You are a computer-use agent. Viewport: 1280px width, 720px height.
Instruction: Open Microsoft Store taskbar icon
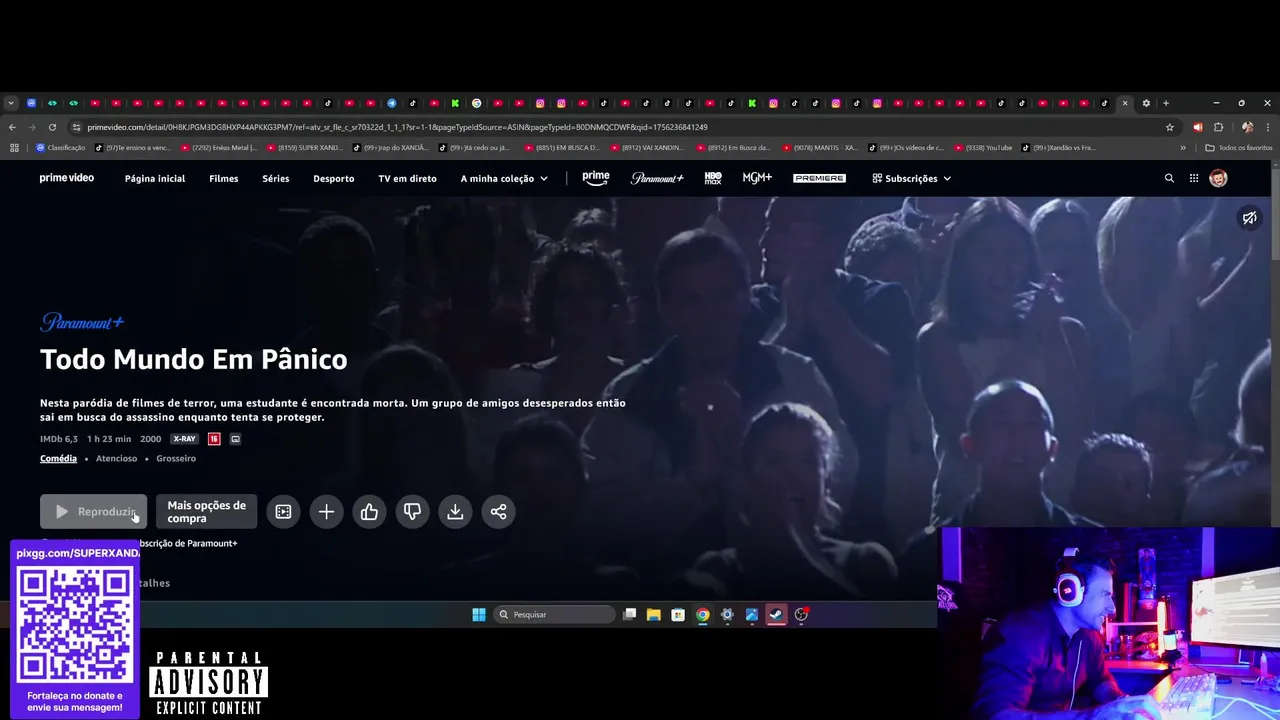678,615
